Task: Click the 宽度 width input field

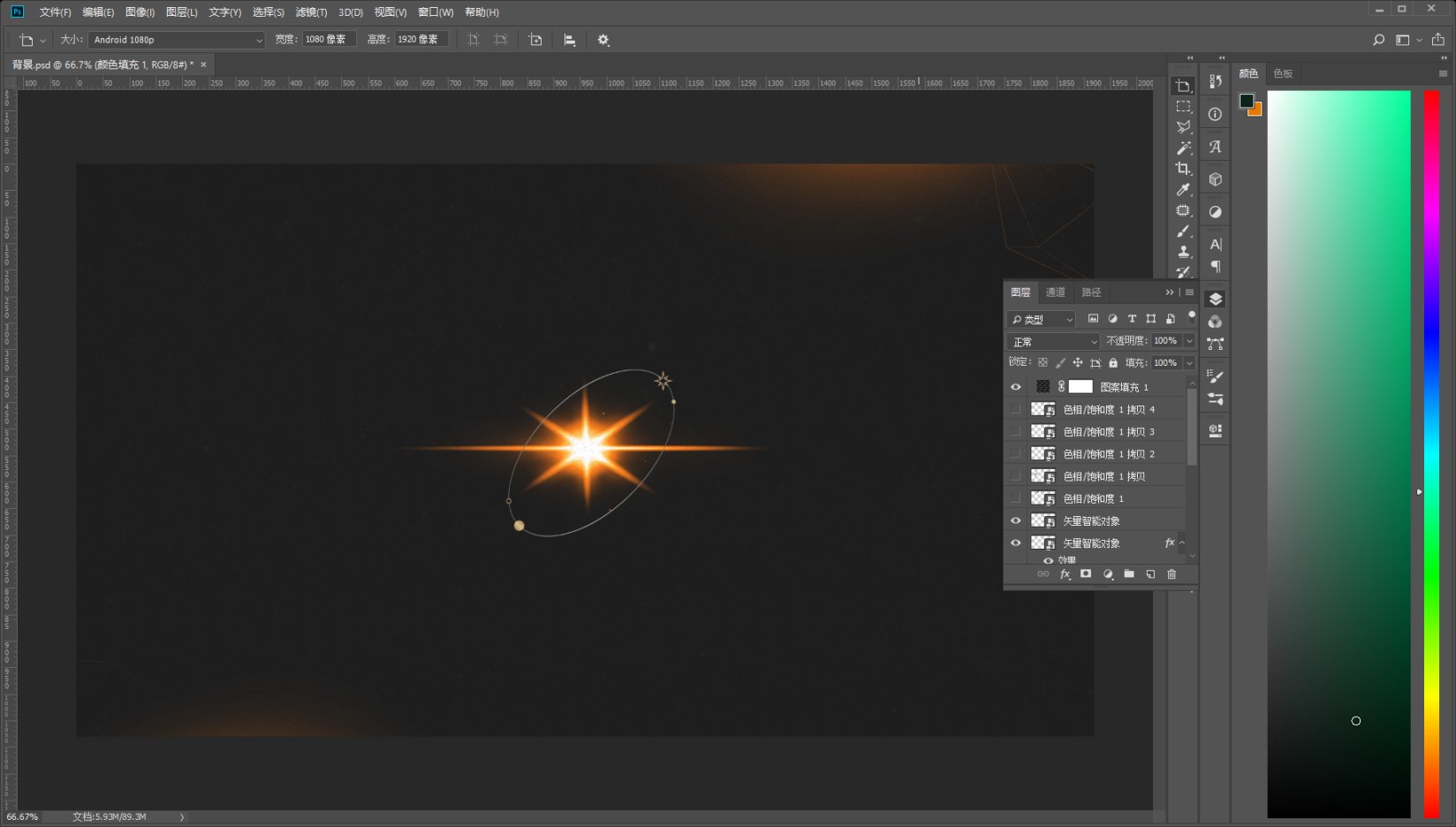Action: [329, 40]
